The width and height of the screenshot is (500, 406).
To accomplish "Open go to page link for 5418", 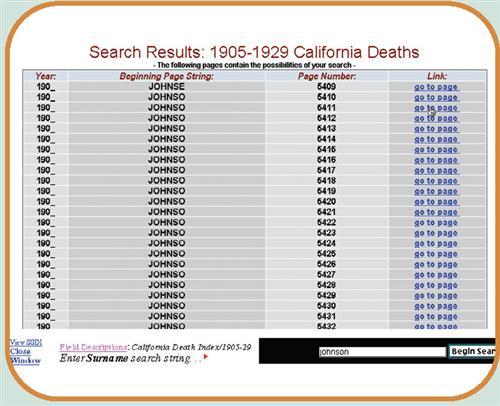I will click(x=436, y=181).
